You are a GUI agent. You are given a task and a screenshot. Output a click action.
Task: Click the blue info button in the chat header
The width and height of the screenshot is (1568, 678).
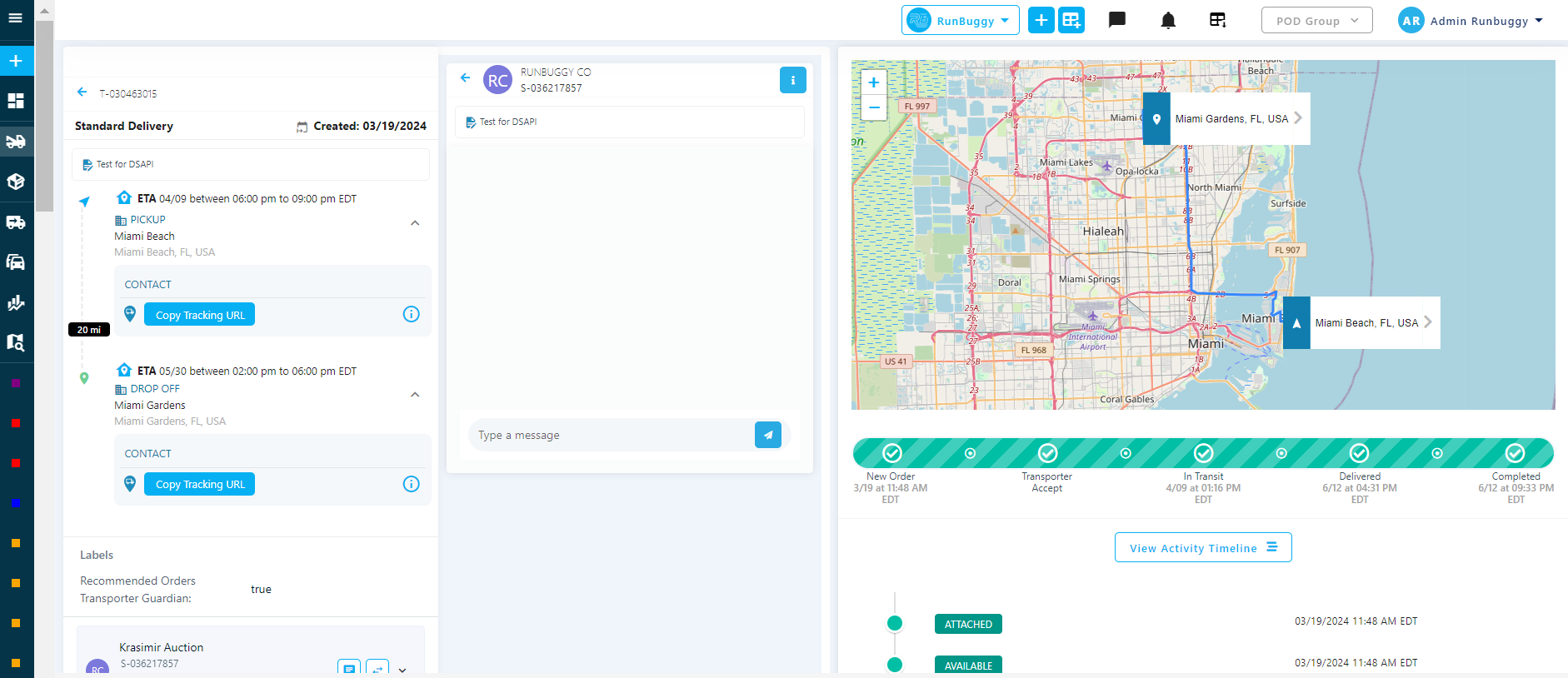click(x=793, y=80)
